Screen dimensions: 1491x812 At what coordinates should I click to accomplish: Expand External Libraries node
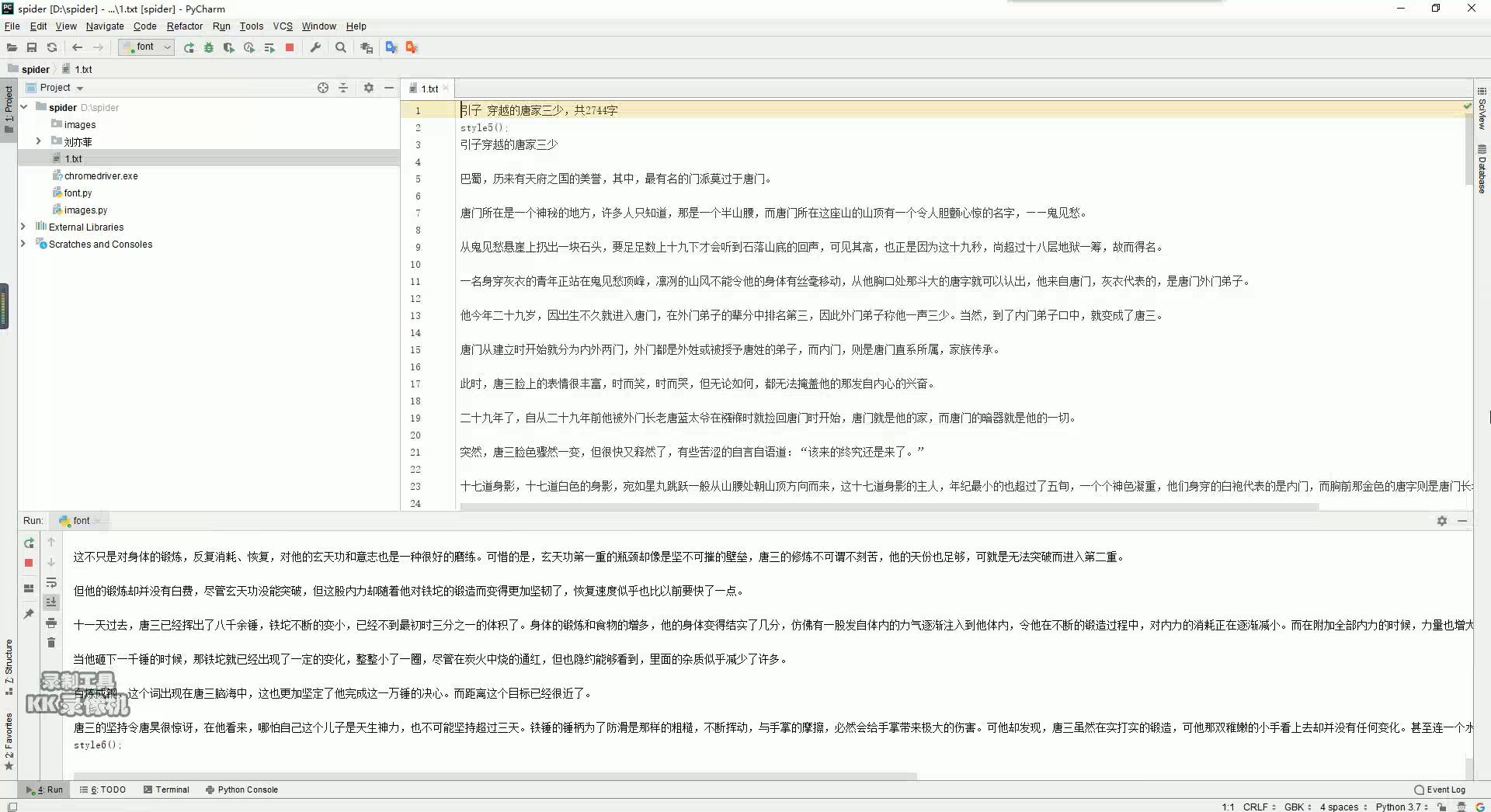23,227
